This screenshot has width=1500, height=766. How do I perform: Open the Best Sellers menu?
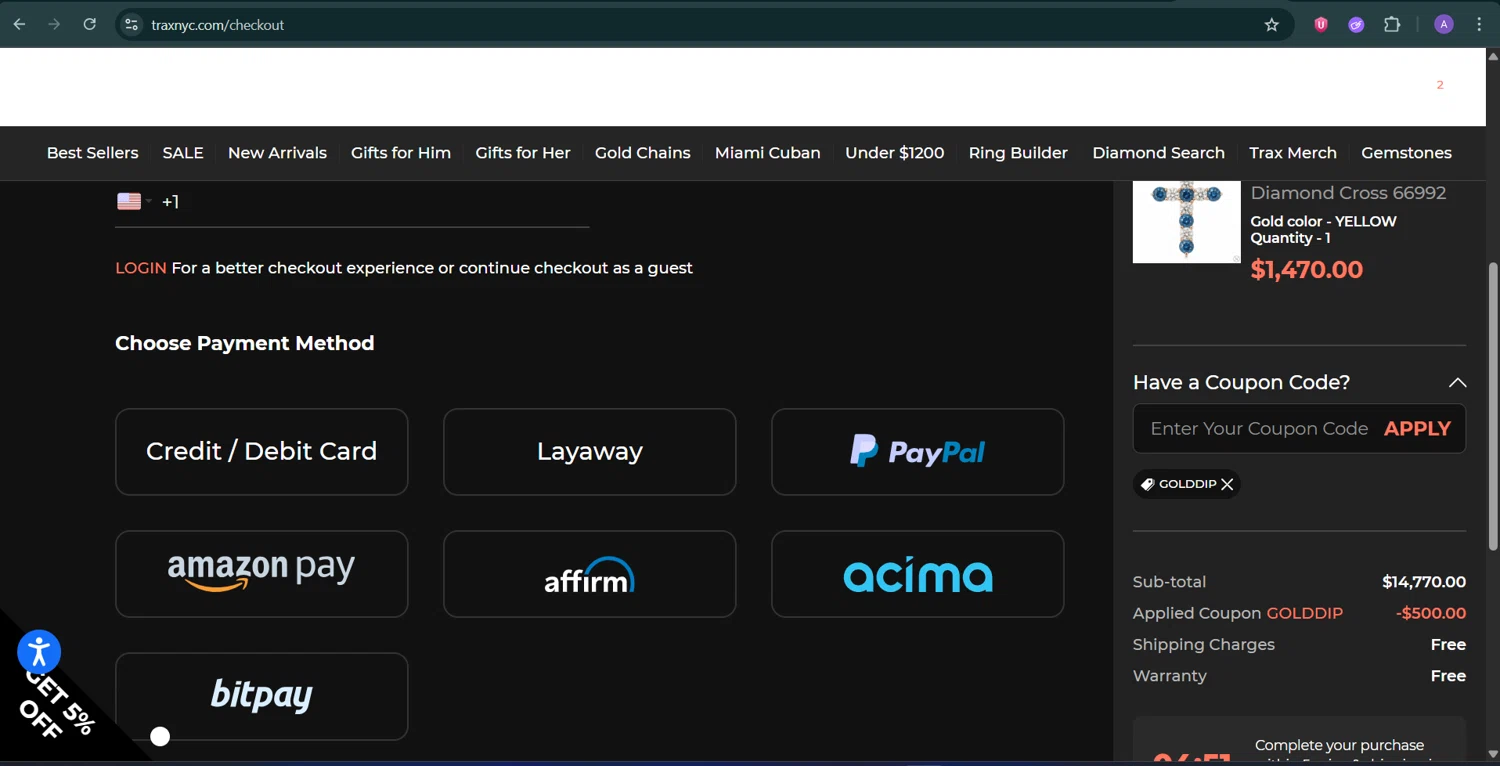(x=93, y=153)
